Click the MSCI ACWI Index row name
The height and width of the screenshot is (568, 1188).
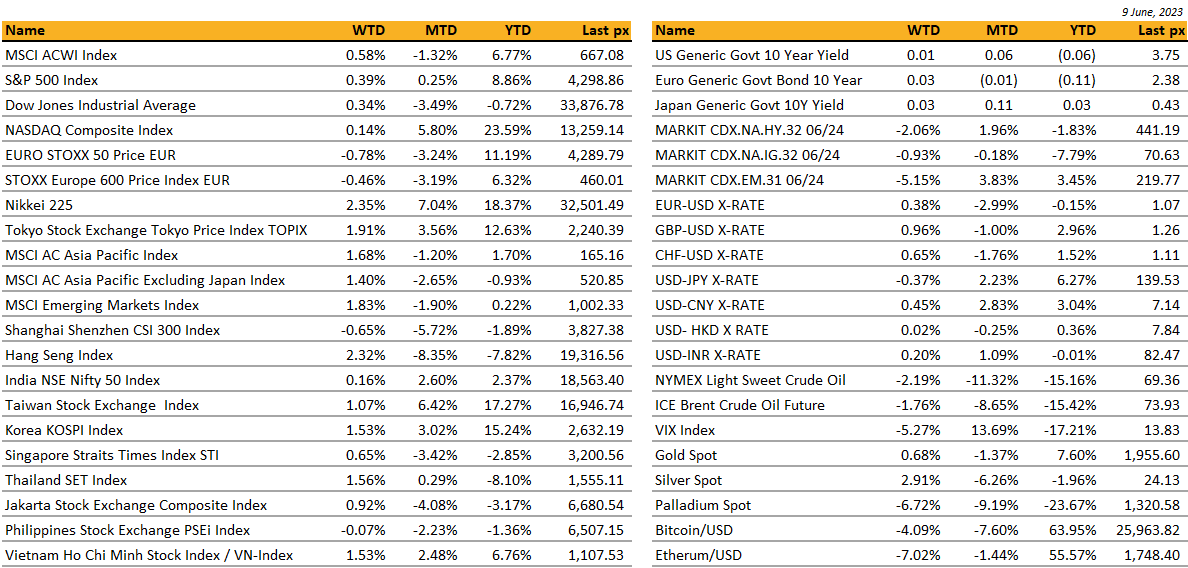(61, 55)
